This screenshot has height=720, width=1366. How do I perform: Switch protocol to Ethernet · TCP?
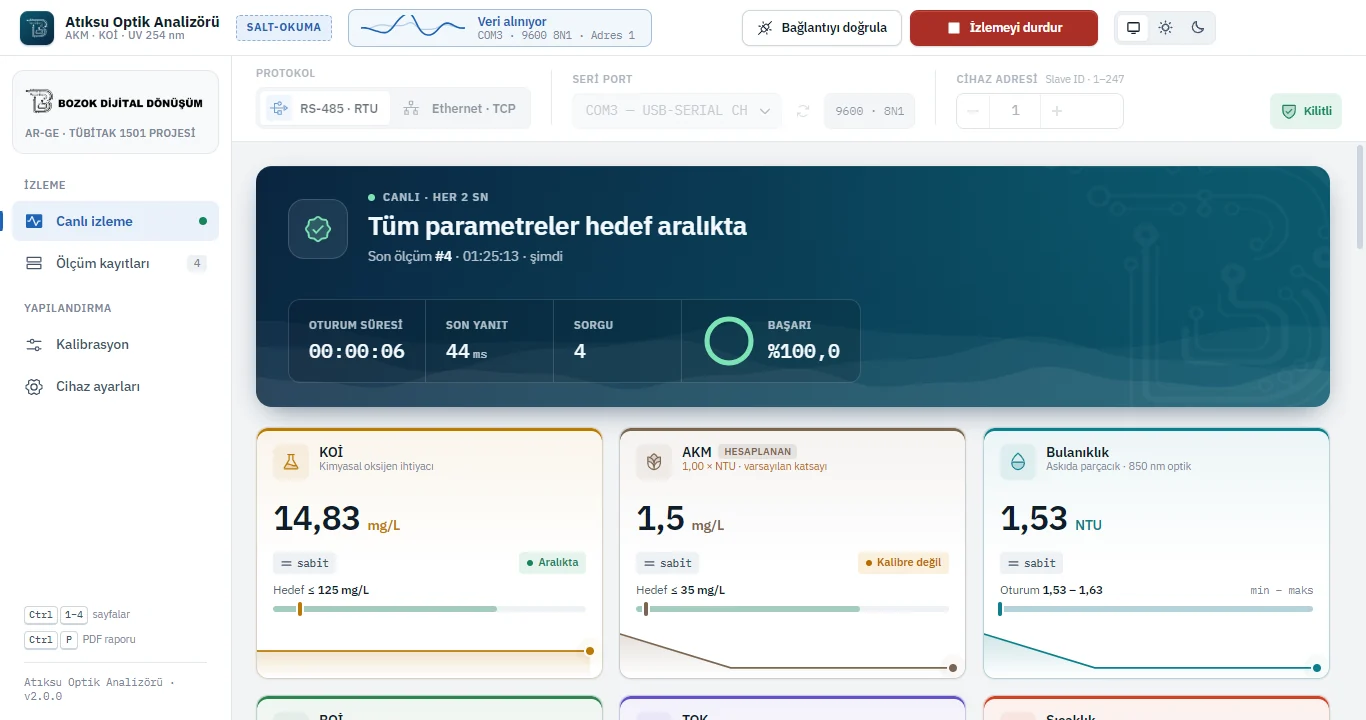[459, 108]
